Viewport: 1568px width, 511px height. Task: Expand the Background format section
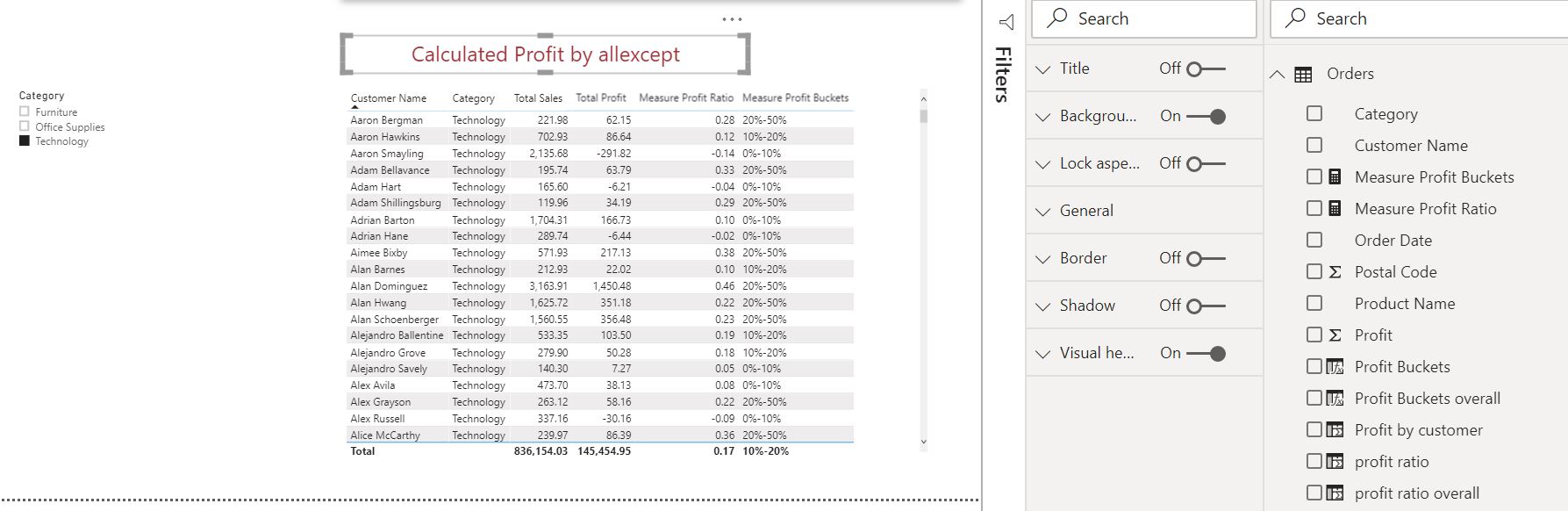coord(1043,117)
